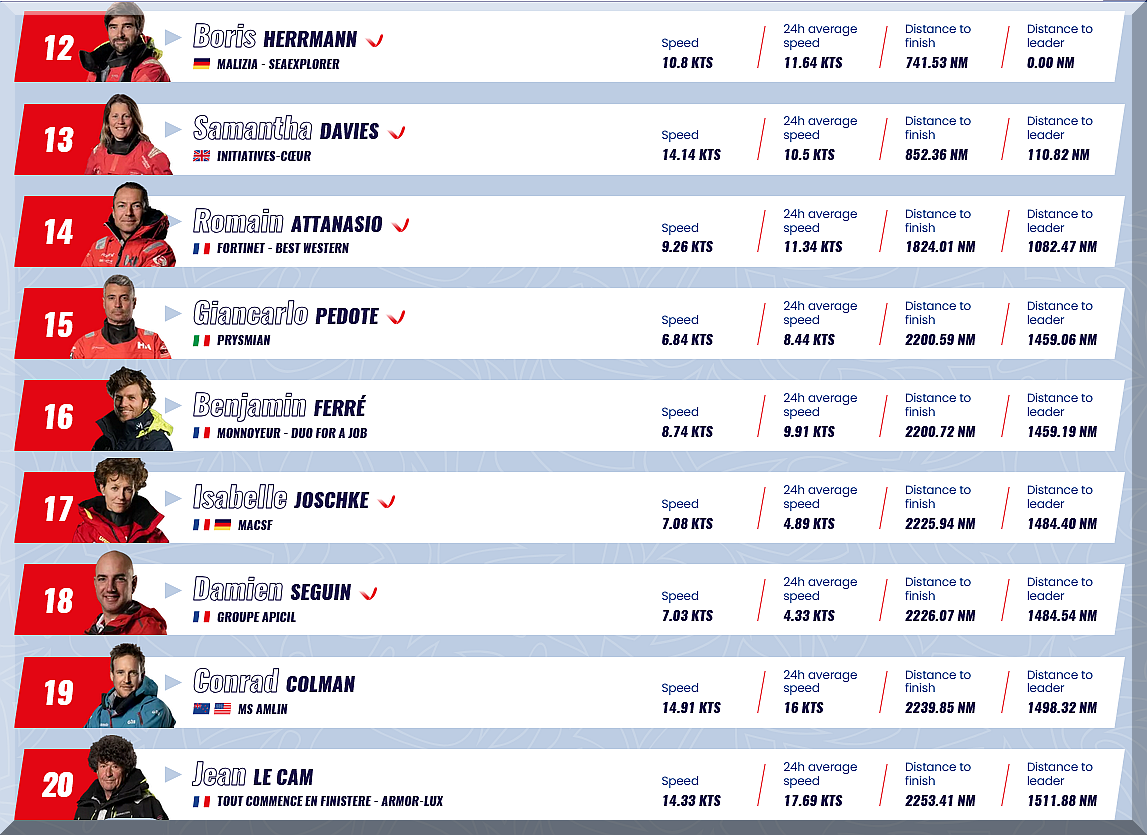Click the red foil icon next to Joschke
Screen dimensions: 1147x835
click(x=387, y=501)
